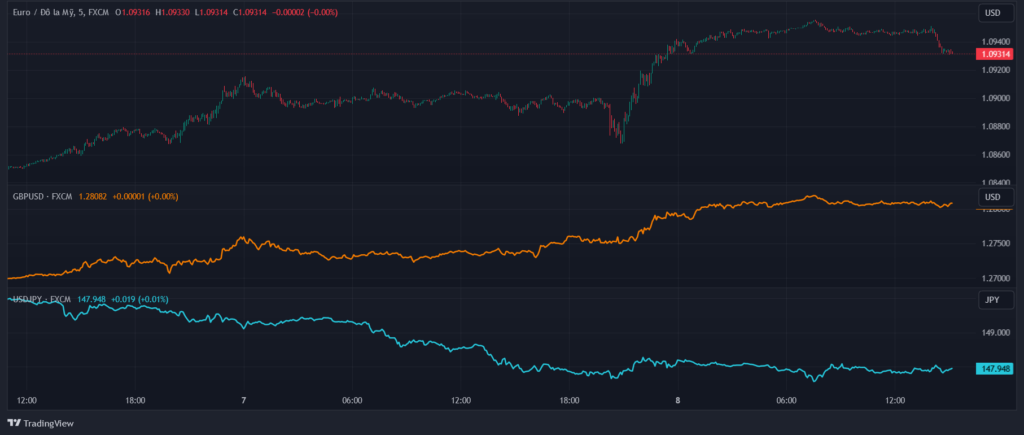1024x435 pixels.
Task: Click the first 18:00 label on time axis
Action: coord(135,400)
